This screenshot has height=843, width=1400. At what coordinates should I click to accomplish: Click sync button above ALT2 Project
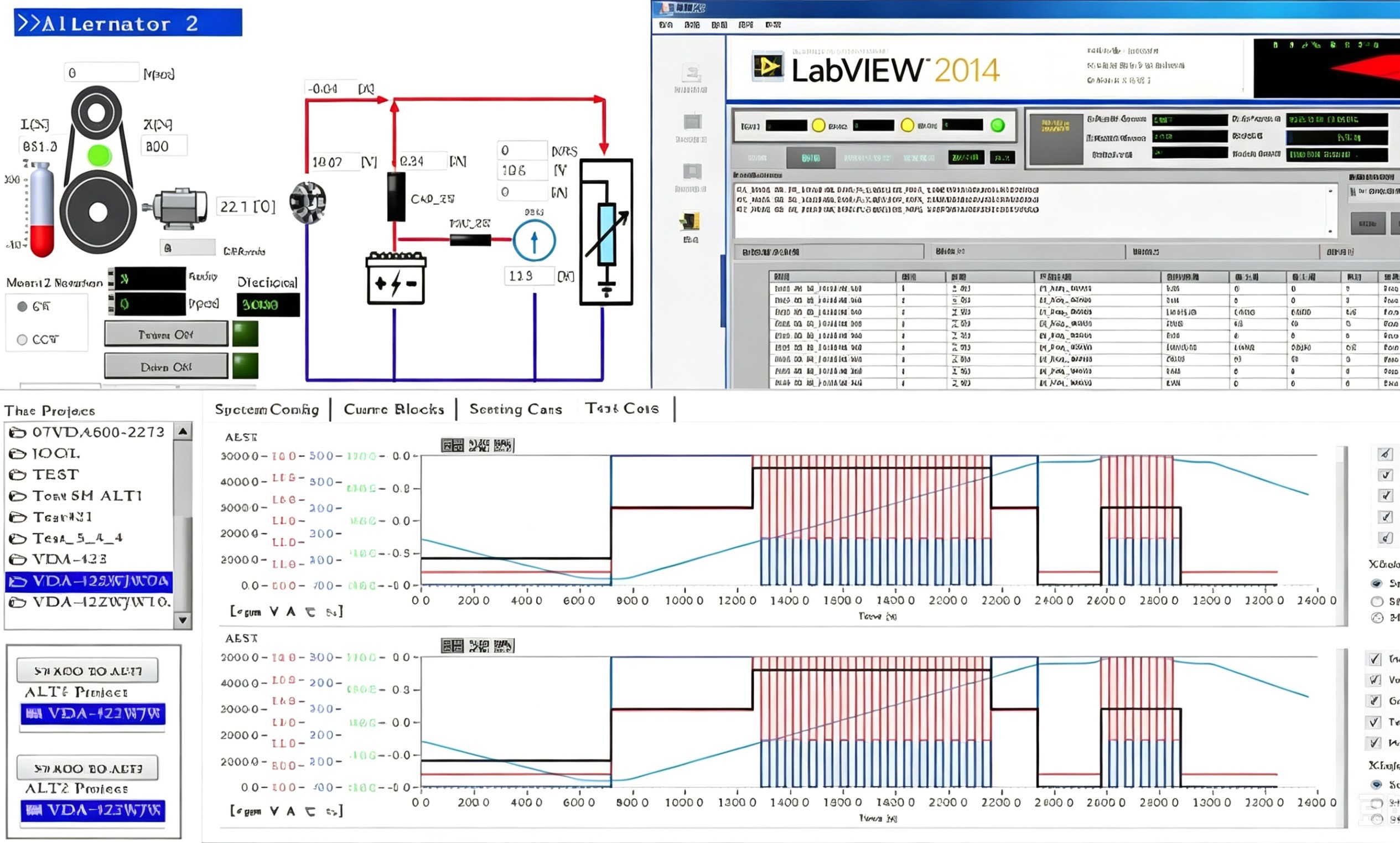coord(87,769)
